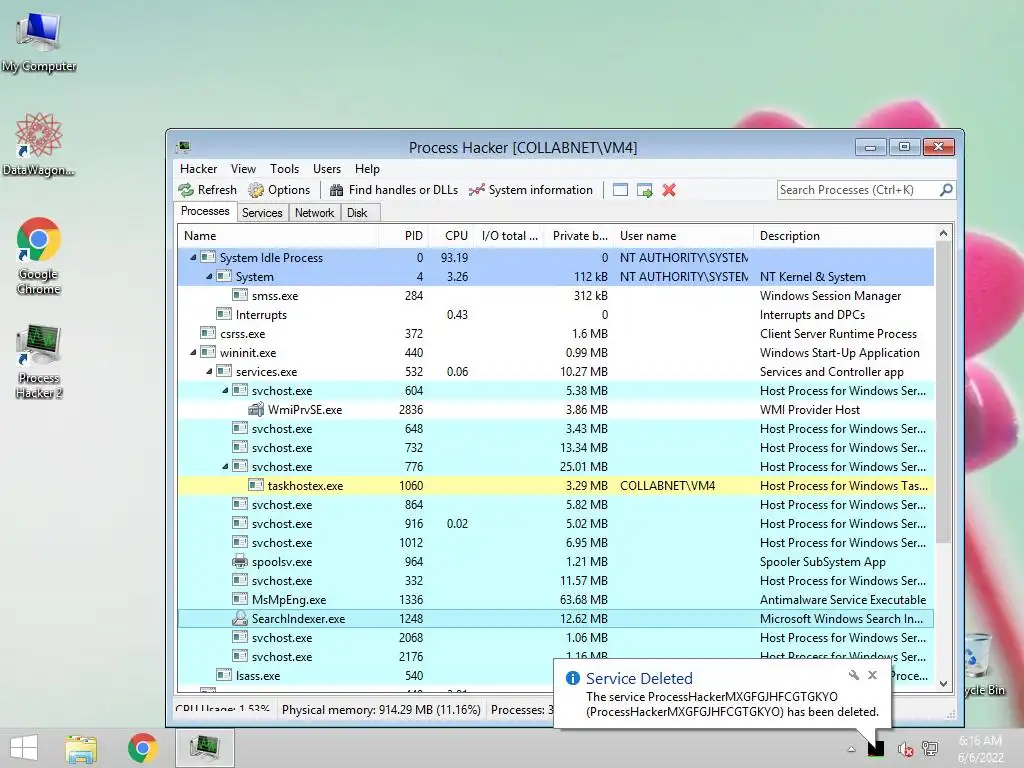Open the Options toolbar button
The height and width of the screenshot is (768, 1024).
pyautogui.click(x=280, y=190)
